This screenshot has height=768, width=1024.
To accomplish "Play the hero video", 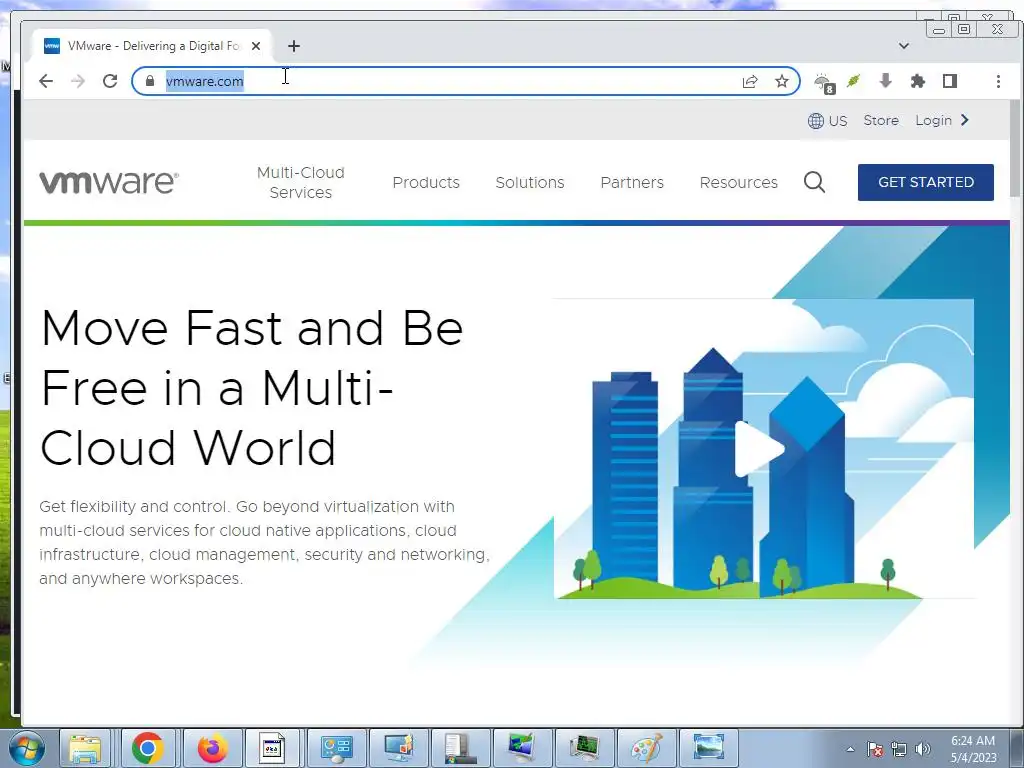I will (759, 449).
